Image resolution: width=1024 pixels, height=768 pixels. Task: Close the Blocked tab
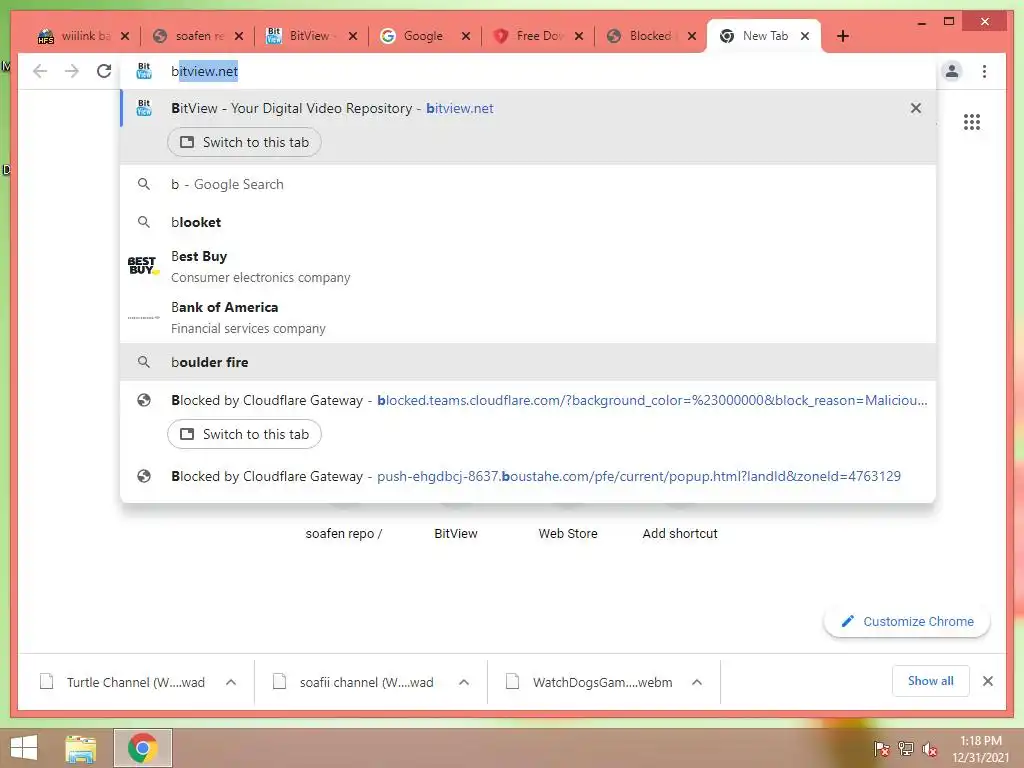(692, 36)
